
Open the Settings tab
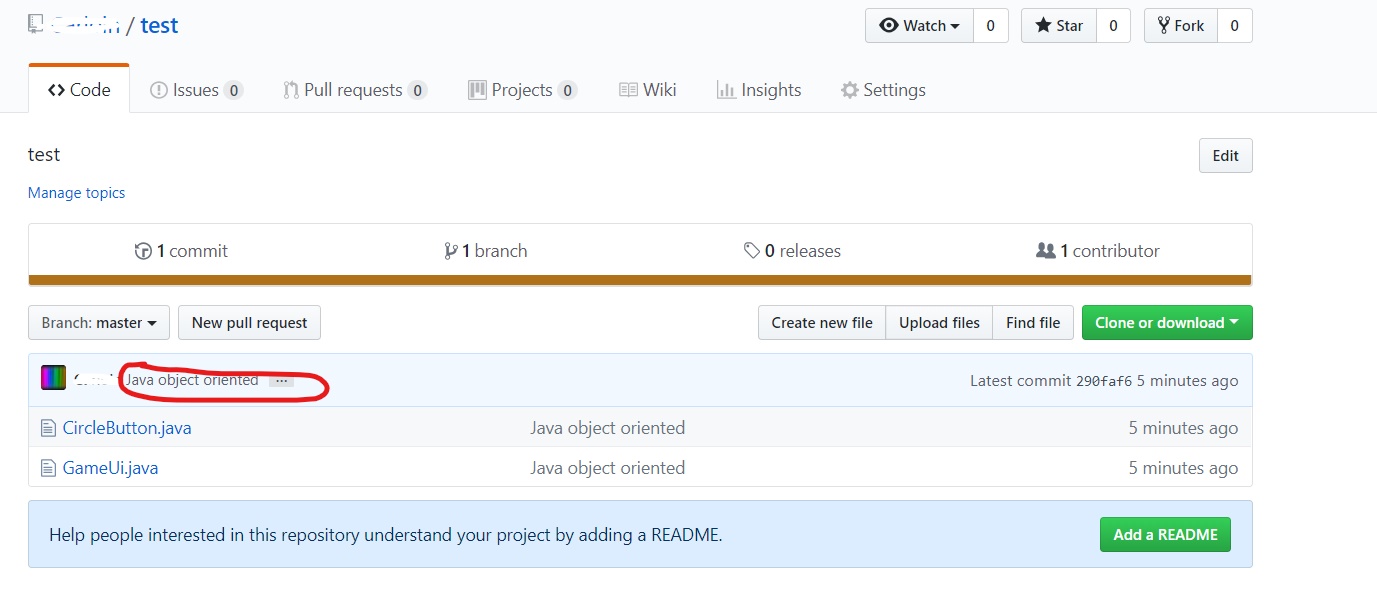(883, 90)
